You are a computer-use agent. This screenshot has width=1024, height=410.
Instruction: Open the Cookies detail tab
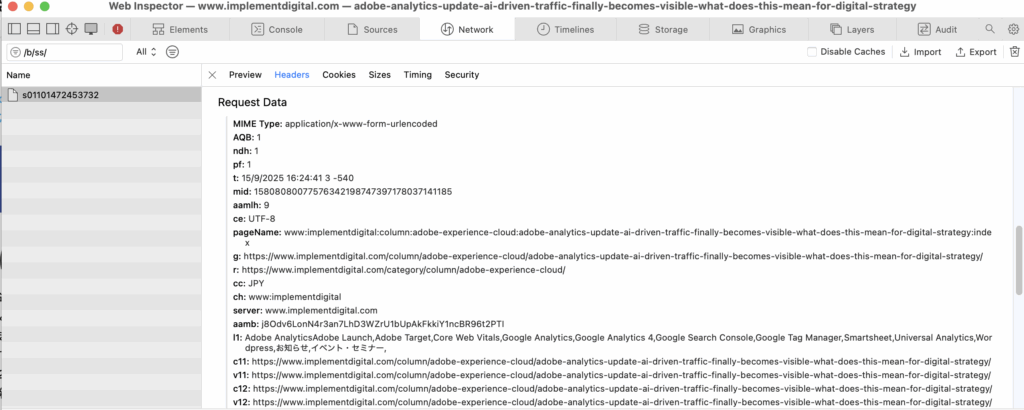[338, 75]
